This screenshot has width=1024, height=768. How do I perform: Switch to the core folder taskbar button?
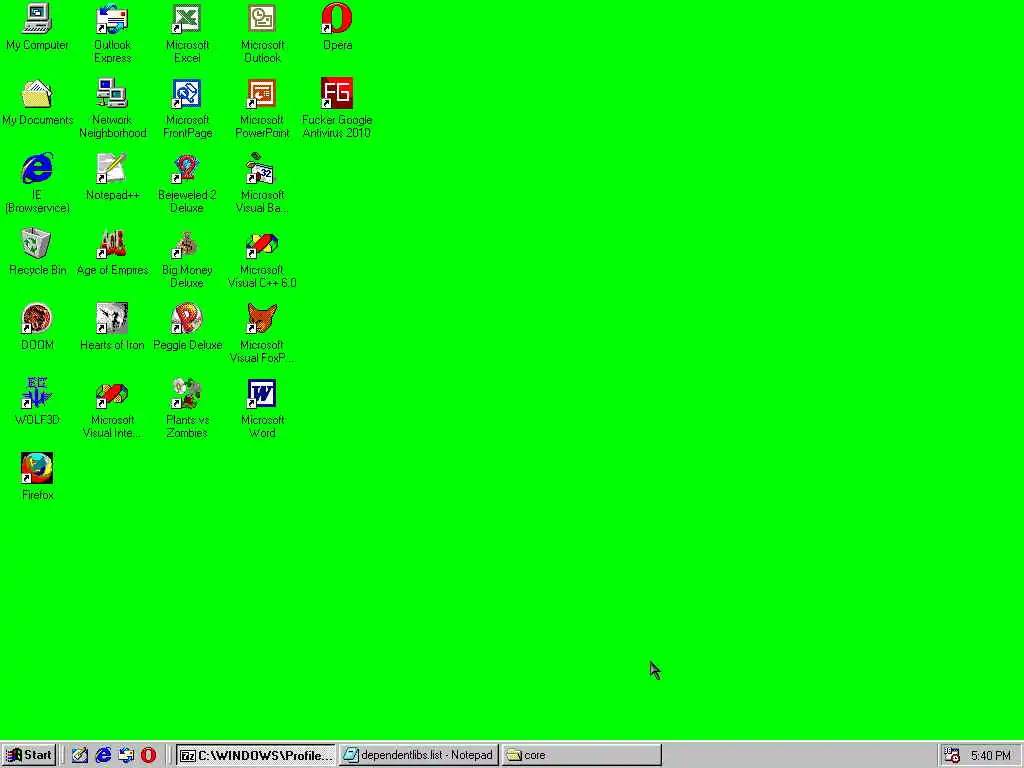582,755
